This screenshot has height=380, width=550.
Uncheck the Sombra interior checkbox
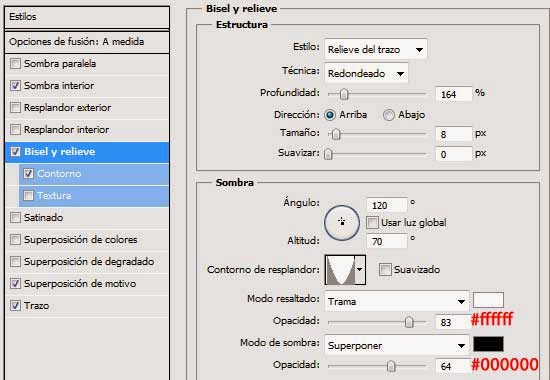(15, 86)
